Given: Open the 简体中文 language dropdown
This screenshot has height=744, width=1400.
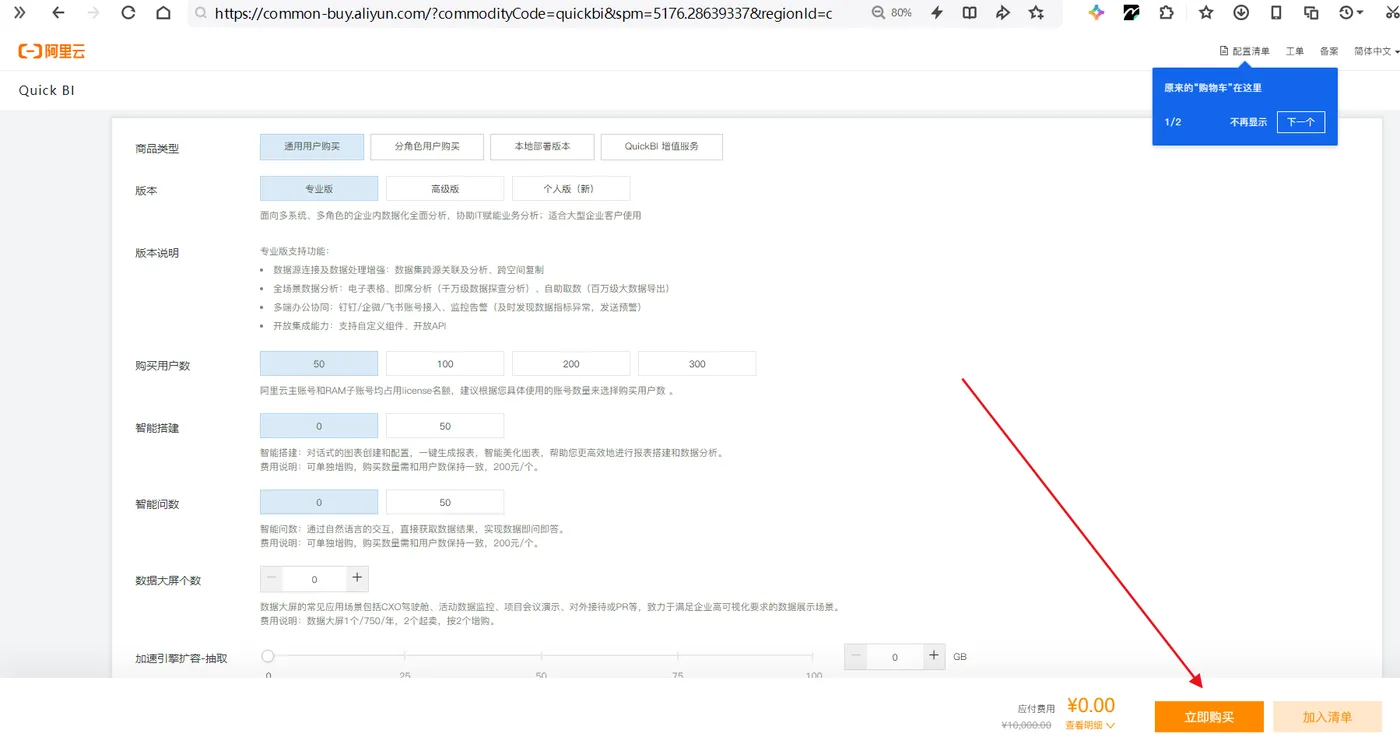Looking at the screenshot, I should click(x=1376, y=51).
